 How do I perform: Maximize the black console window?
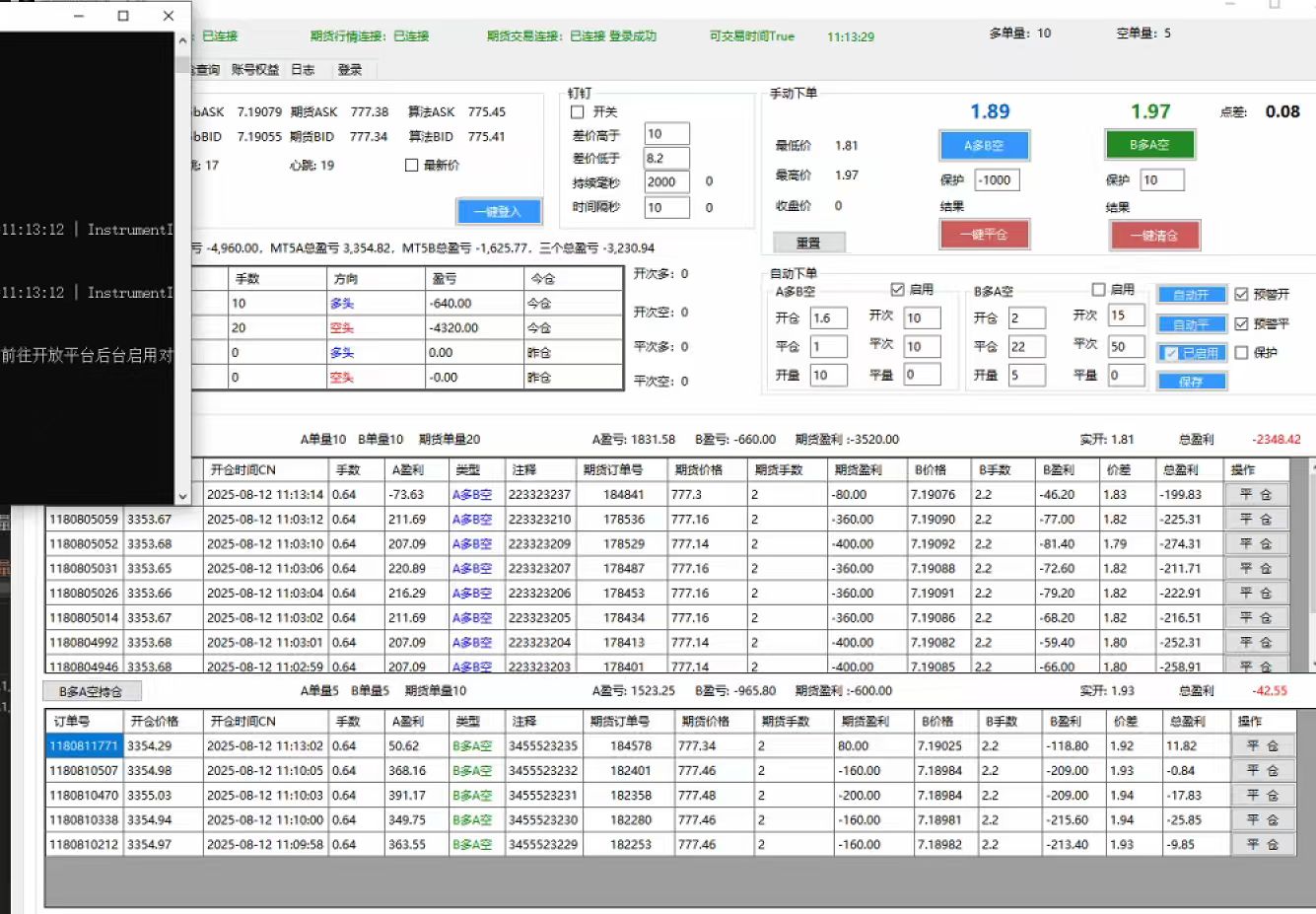tap(123, 16)
